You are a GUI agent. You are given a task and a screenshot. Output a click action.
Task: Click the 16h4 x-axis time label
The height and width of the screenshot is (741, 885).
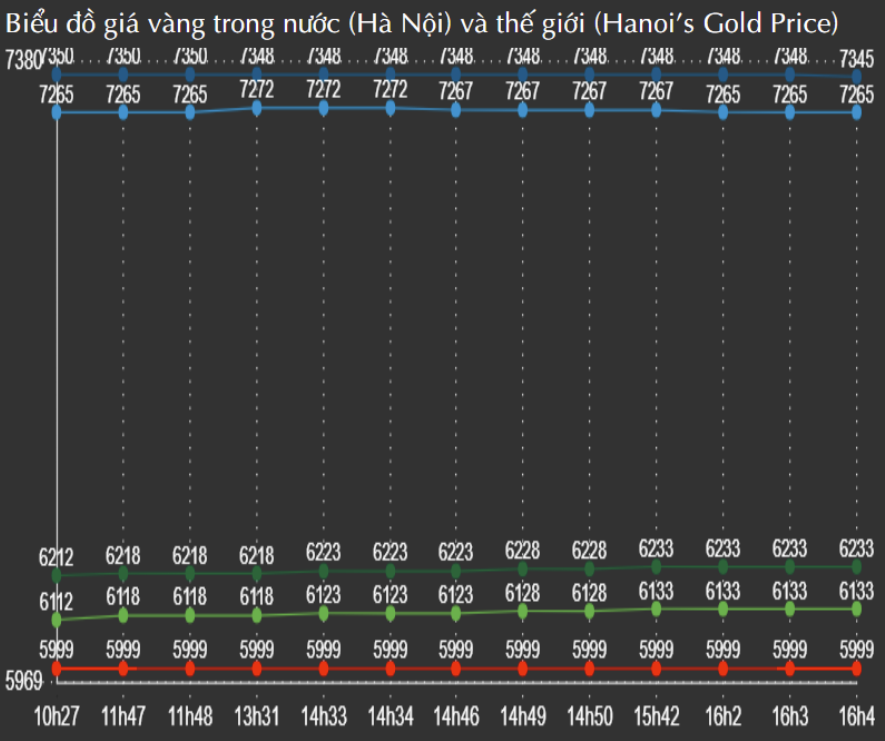coord(855,716)
